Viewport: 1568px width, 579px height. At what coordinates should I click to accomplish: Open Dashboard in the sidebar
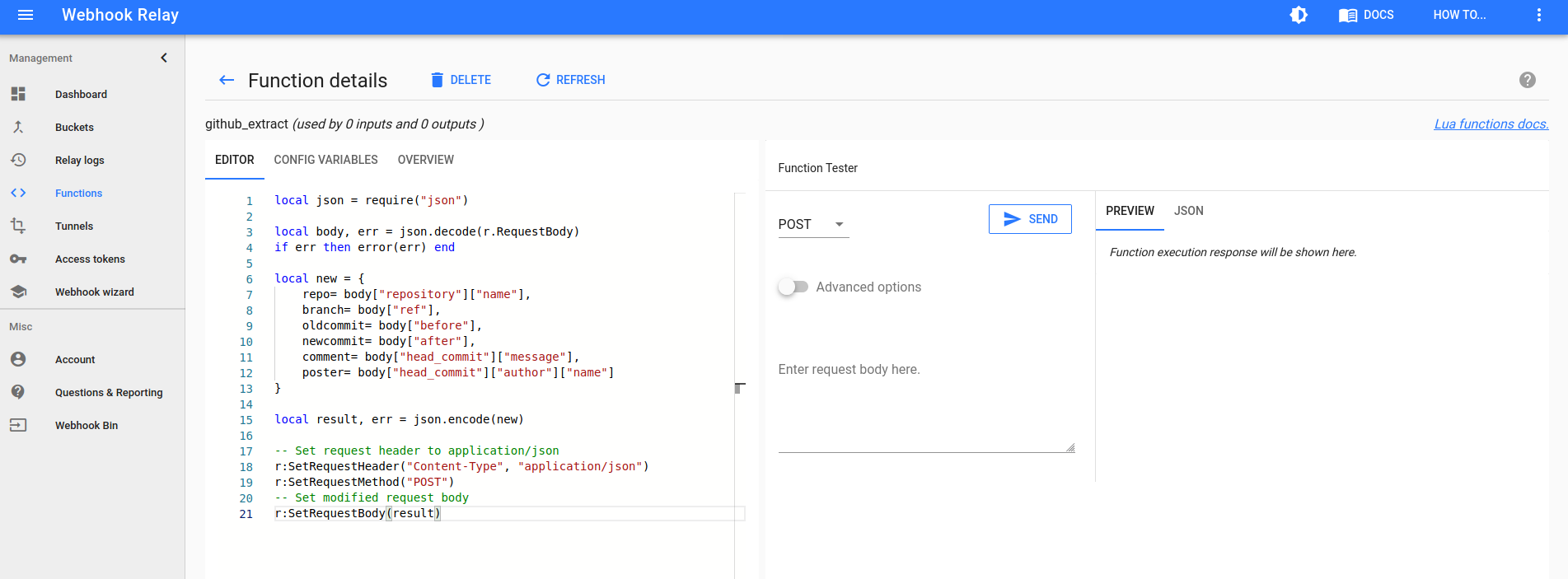(81, 94)
